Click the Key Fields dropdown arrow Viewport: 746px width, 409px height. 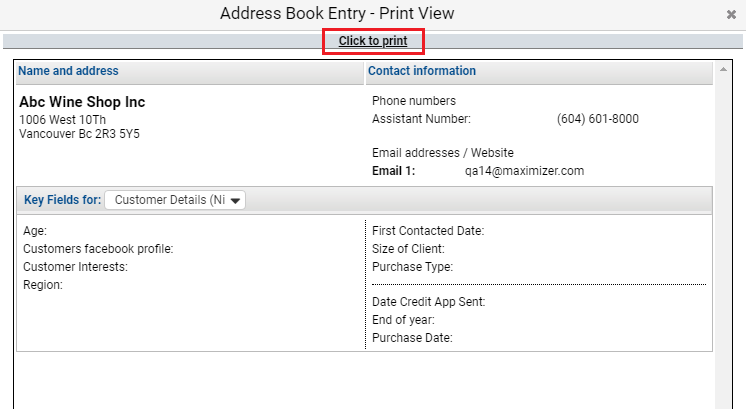coord(235,201)
